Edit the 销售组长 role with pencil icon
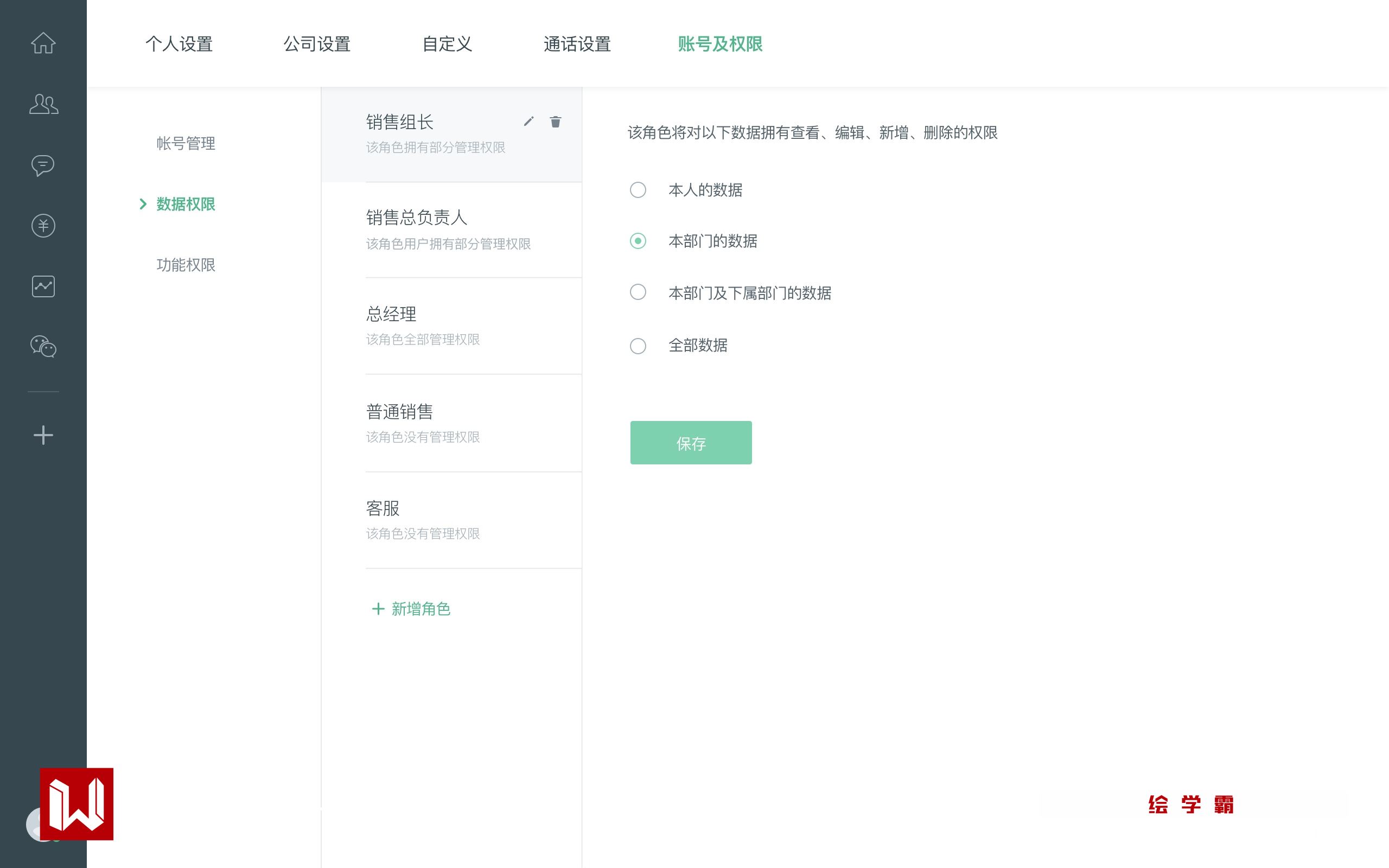Viewport: 1389px width, 868px height. point(528,121)
